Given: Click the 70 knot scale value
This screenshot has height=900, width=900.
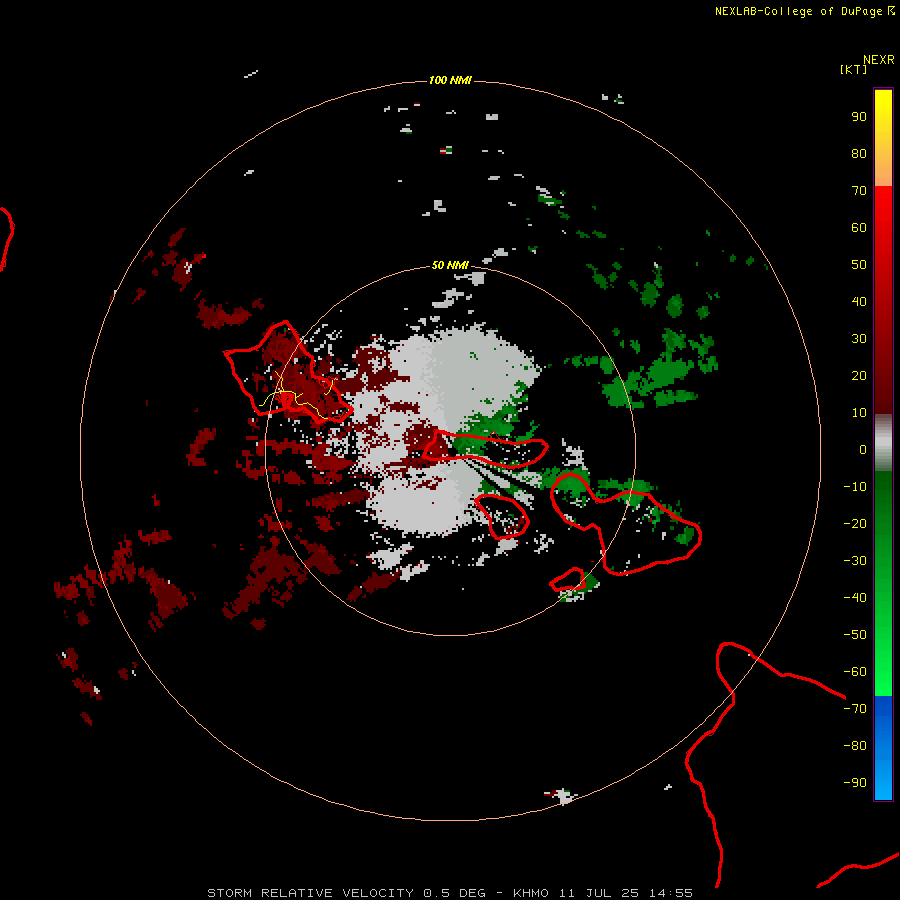Looking at the screenshot, I should [859, 191].
